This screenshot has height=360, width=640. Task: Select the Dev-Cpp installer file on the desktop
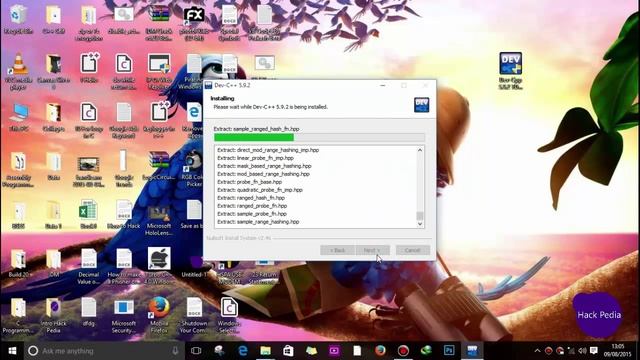pos(510,70)
